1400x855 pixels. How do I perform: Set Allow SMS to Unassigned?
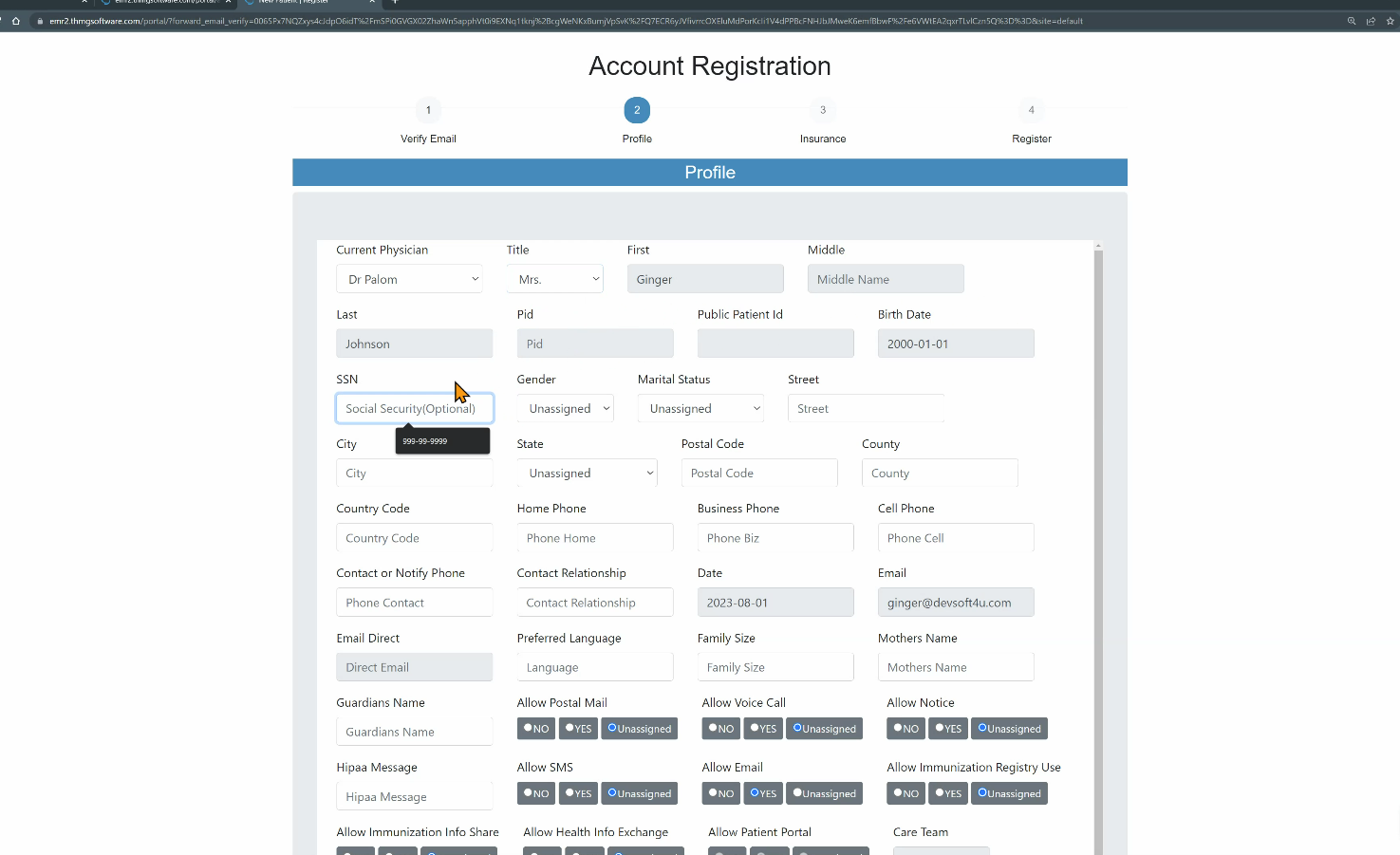click(x=640, y=793)
